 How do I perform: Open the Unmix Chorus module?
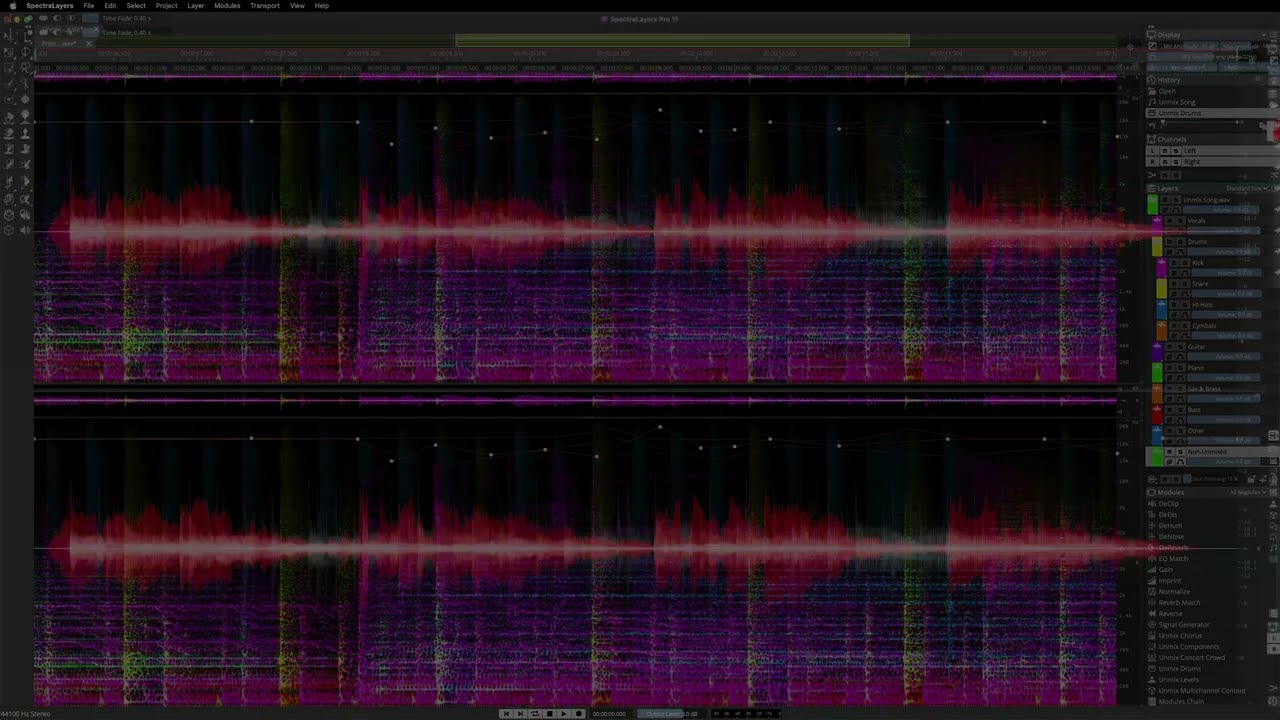pos(1180,635)
